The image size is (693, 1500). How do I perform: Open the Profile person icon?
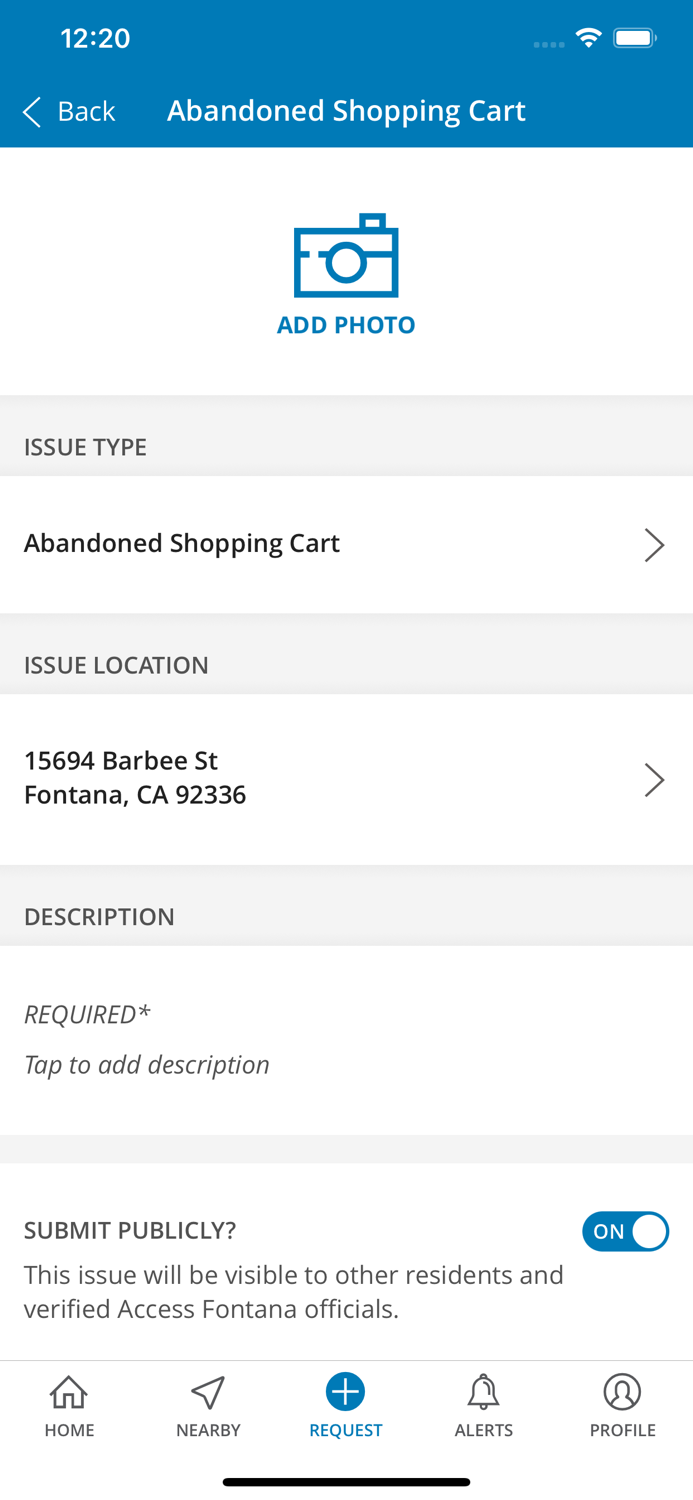(622, 1391)
